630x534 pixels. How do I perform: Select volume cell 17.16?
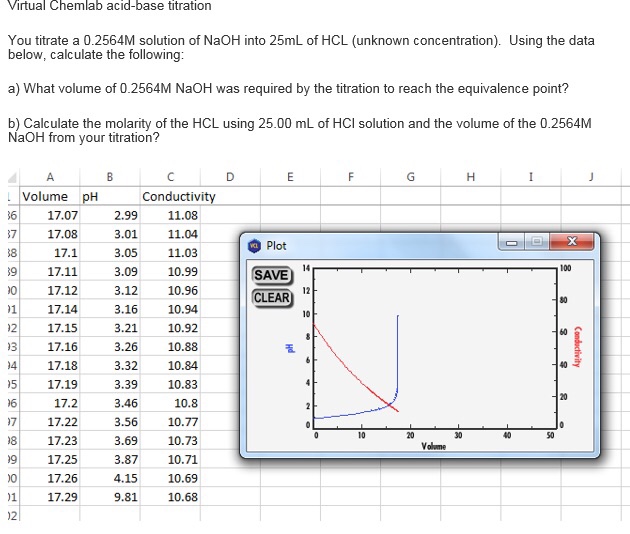(49, 347)
